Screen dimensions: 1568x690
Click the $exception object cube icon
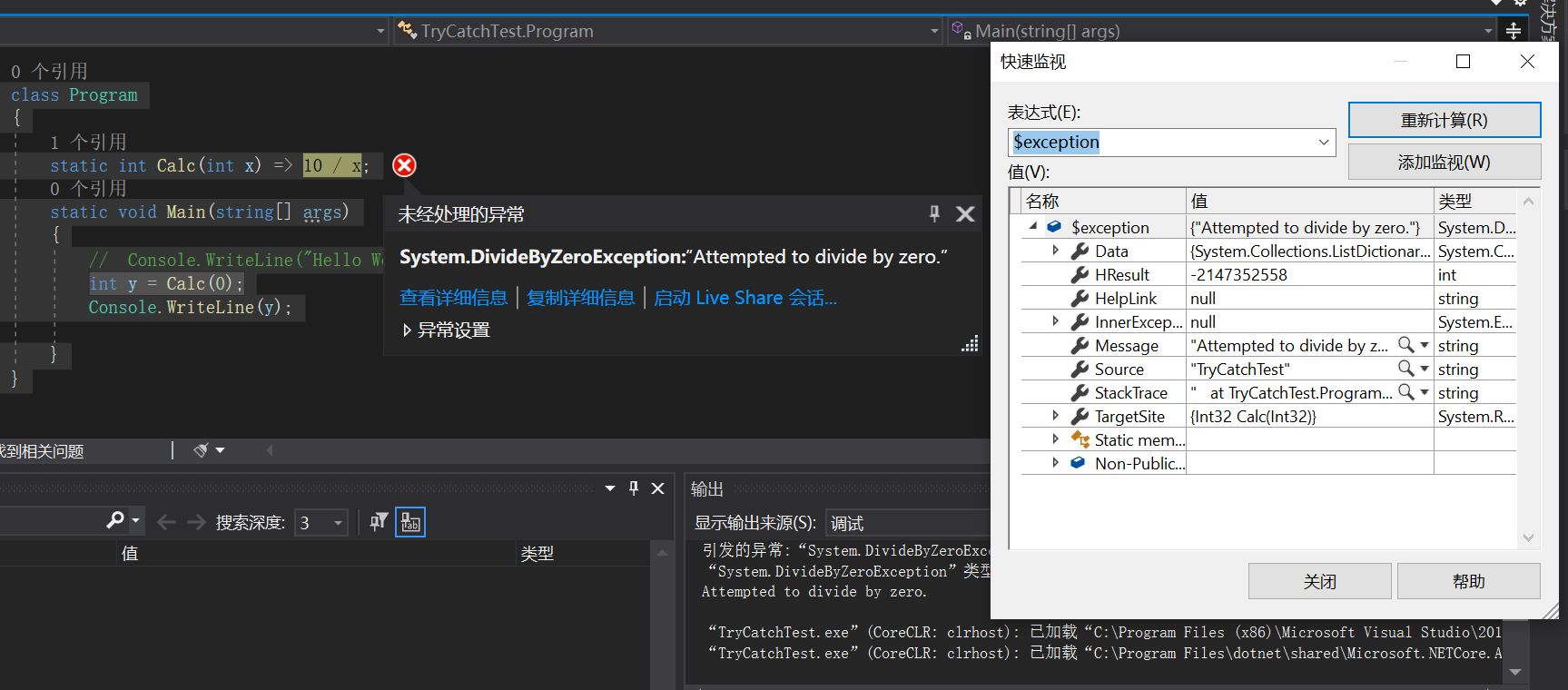coord(1054,227)
